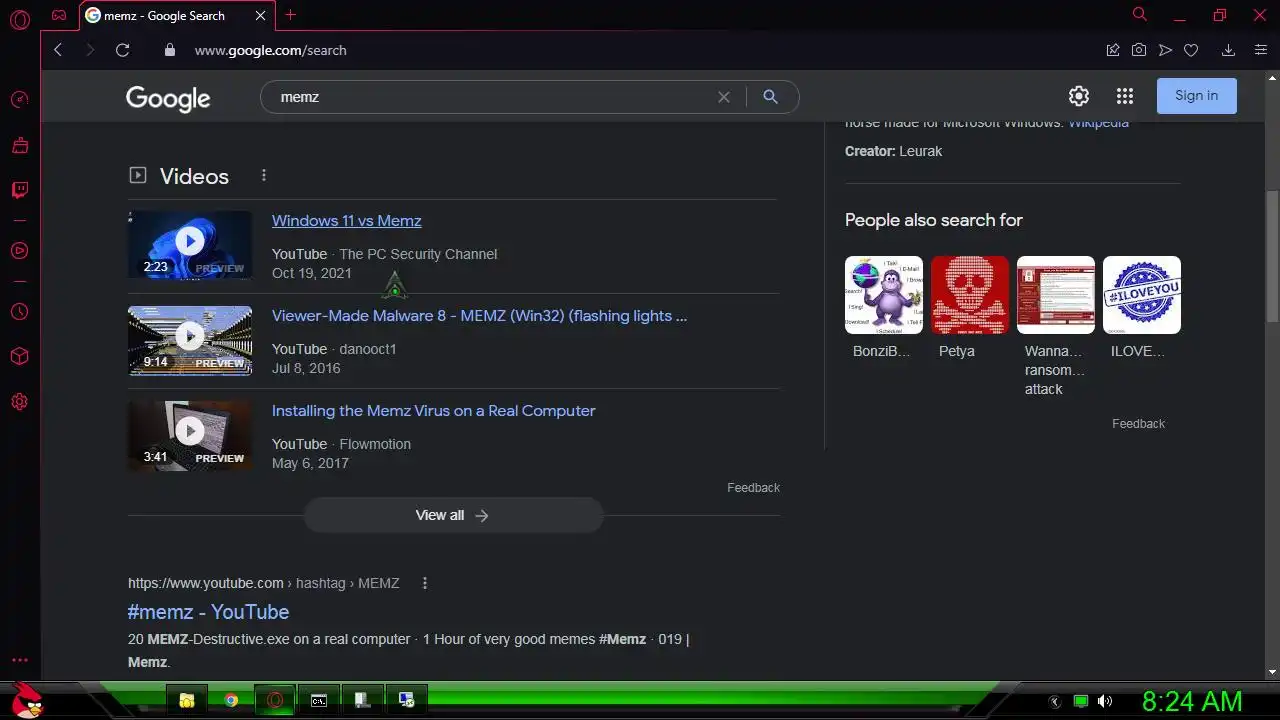The height and width of the screenshot is (720, 1280).
Task: Click the Google logo
Action: 168,98
